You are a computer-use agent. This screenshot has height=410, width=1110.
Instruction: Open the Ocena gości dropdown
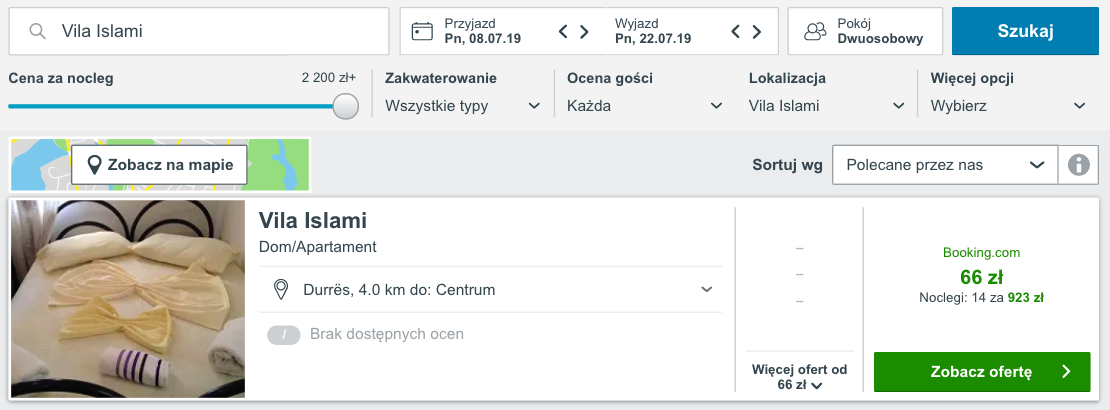pyautogui.click(x=645, y=106)
